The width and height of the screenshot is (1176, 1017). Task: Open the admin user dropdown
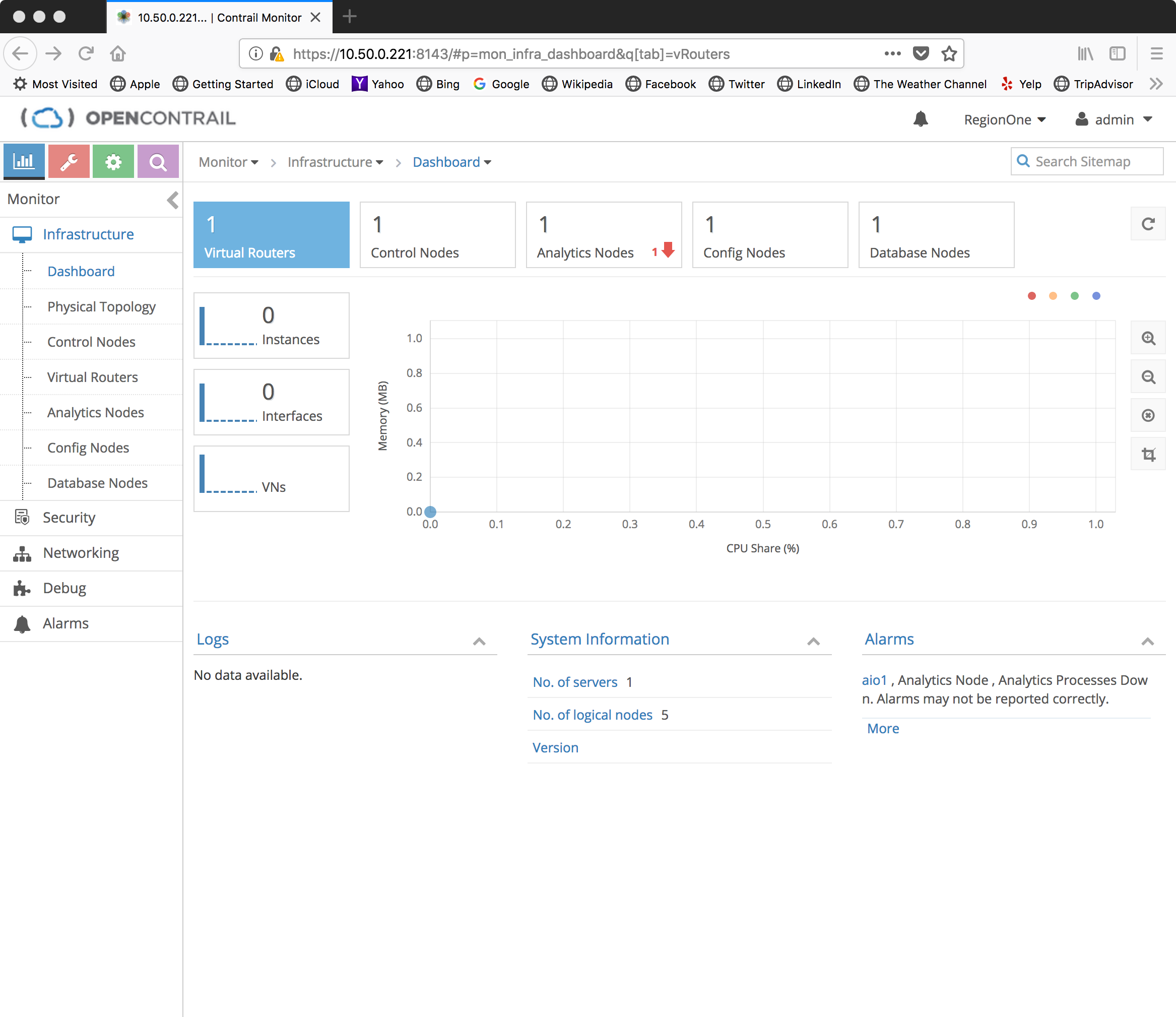(1114, 120)
